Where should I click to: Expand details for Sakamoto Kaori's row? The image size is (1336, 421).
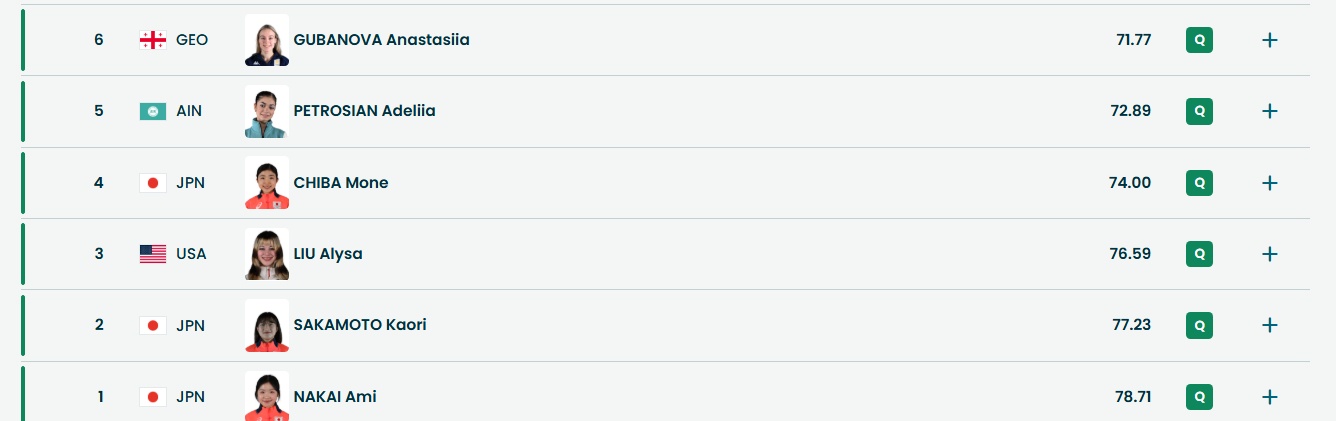[1269, 325]
